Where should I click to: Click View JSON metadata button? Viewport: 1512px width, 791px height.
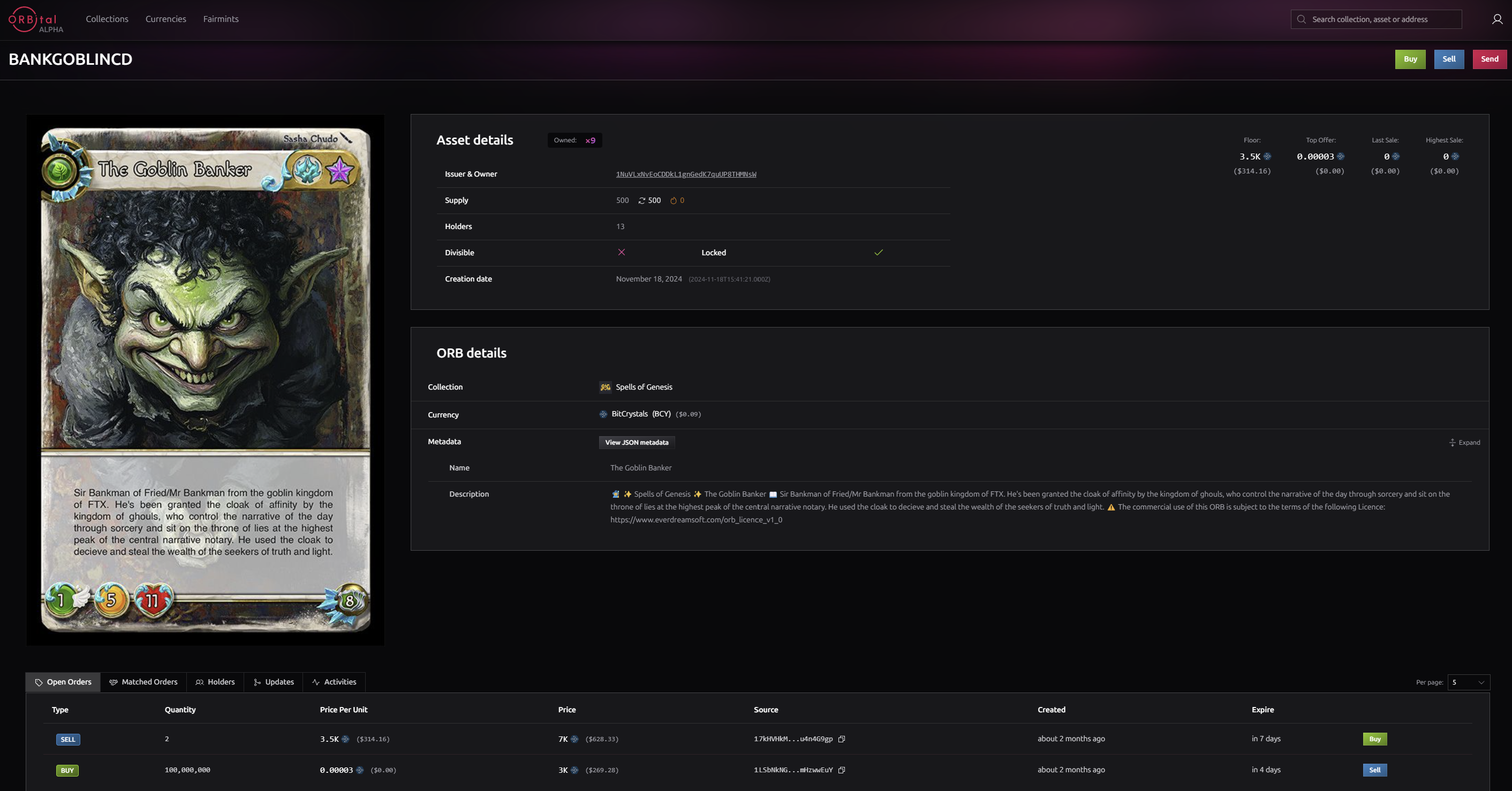(x=637, y=443)
